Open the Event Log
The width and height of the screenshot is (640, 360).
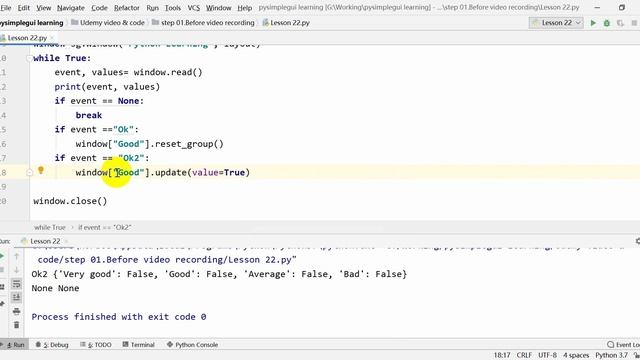click(x=623, y=344)
